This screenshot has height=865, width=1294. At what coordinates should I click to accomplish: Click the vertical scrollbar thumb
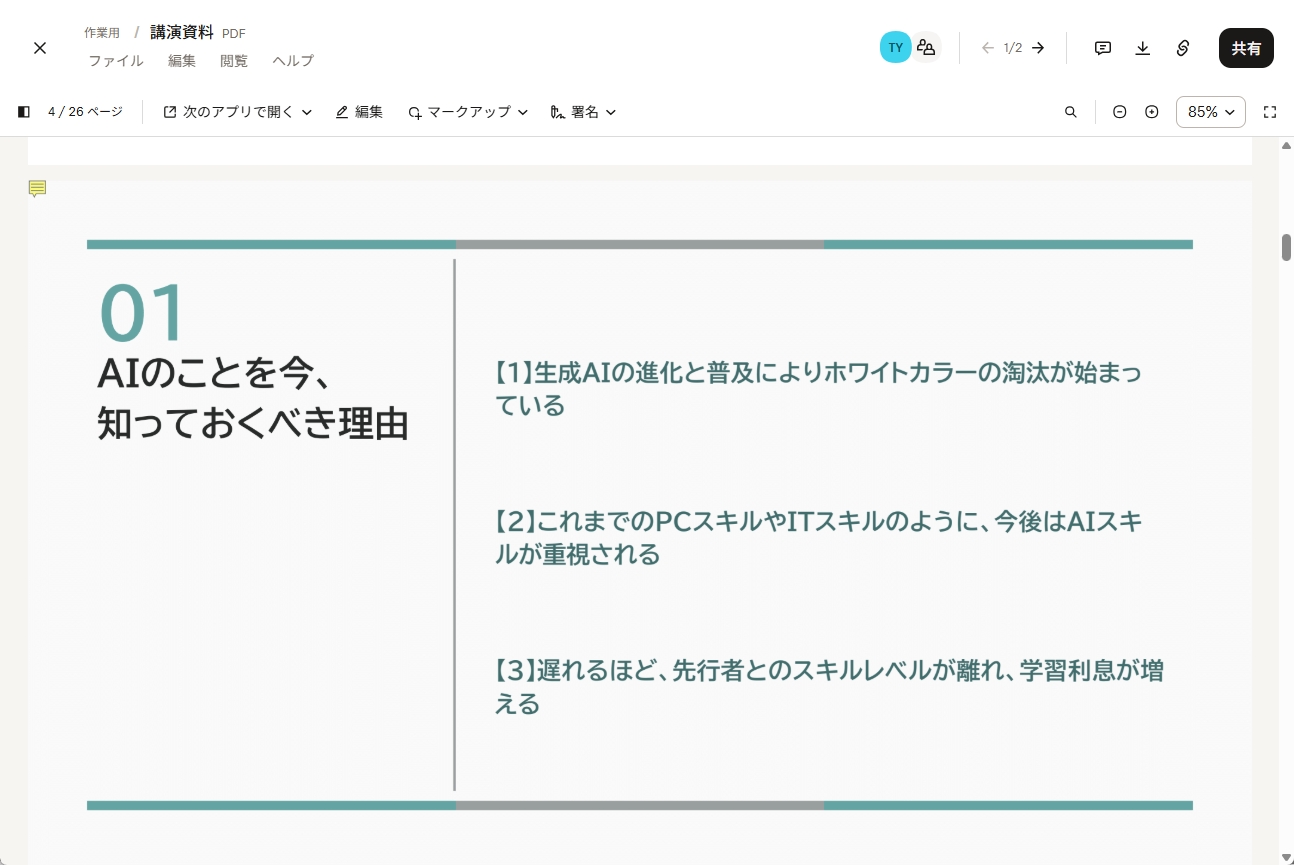click(x=1286, y=247)
